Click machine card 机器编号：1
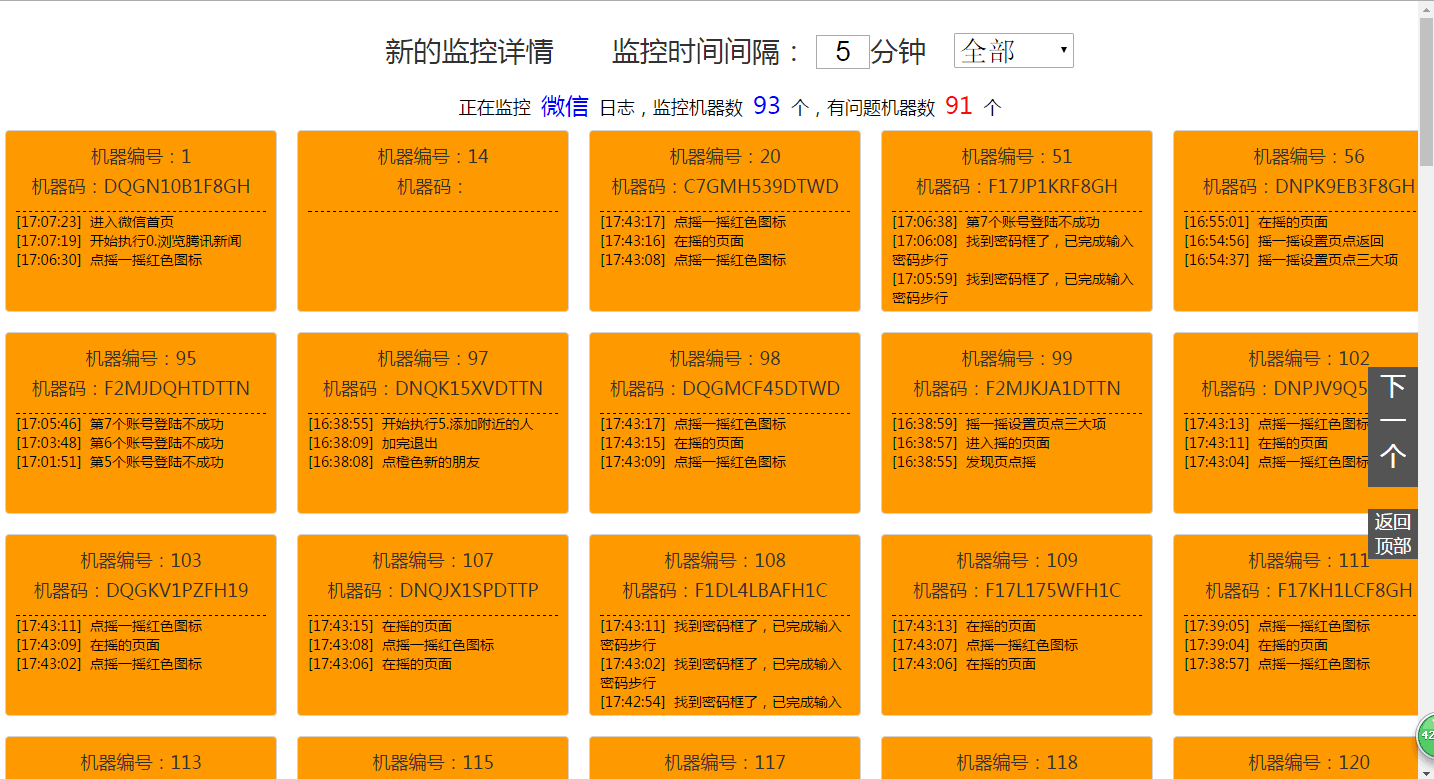This screenshot has width=1434, height=779. 141,221
